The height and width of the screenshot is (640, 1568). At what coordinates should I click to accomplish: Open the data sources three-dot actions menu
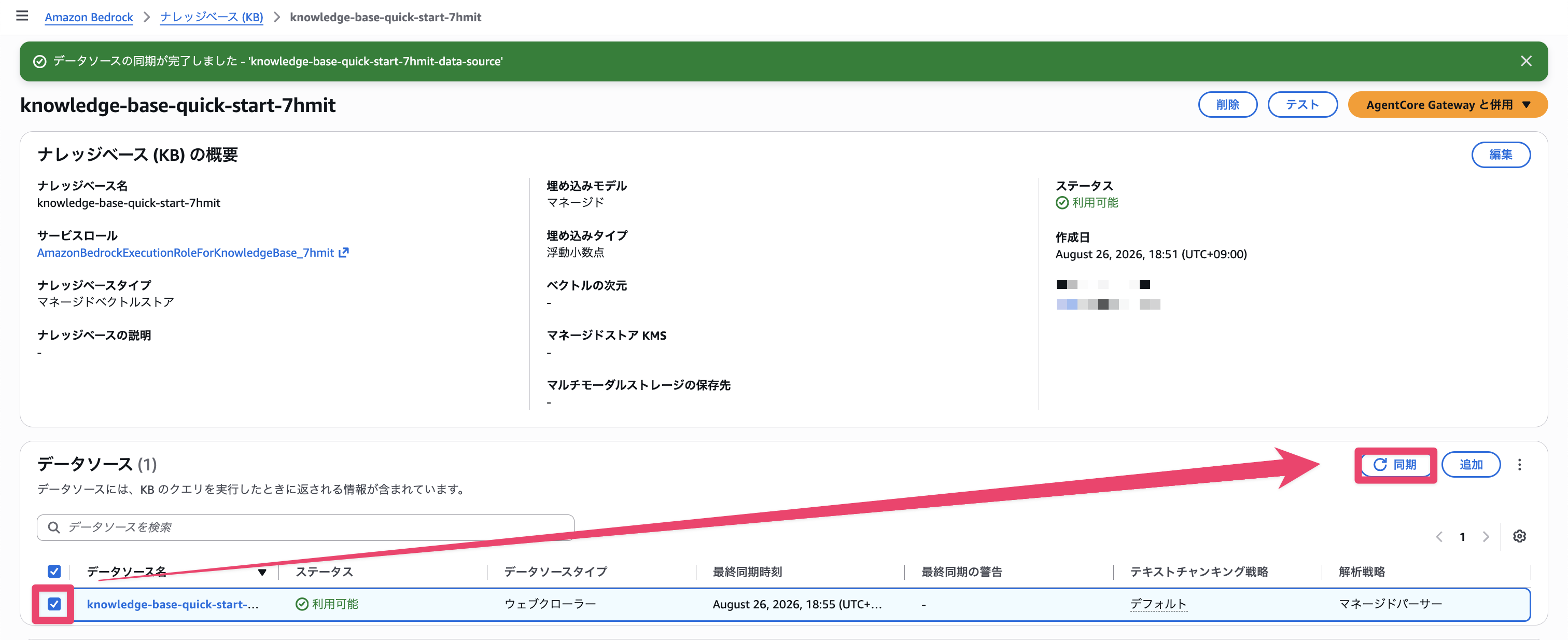point(1519,465)
